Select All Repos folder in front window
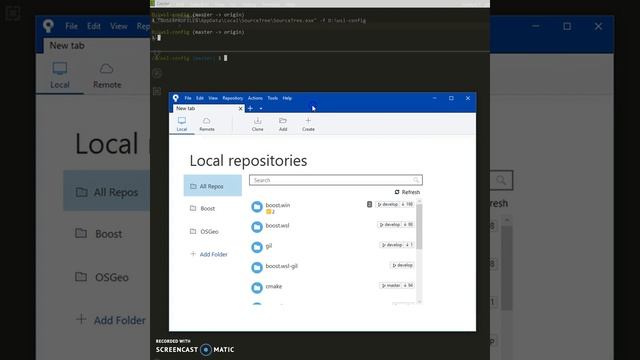This screenshot has width=640, height=360. click(213, 186)
